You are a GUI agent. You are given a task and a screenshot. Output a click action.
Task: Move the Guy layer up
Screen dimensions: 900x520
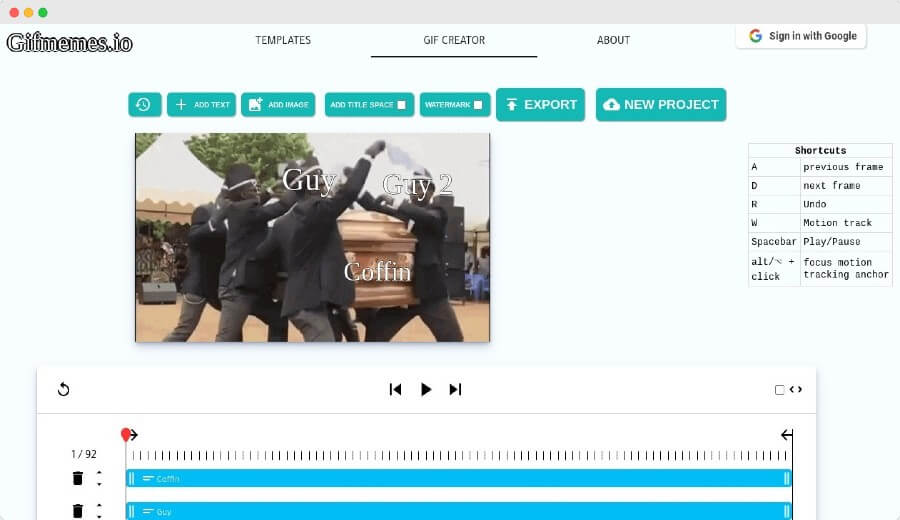[x=99, y=505]
